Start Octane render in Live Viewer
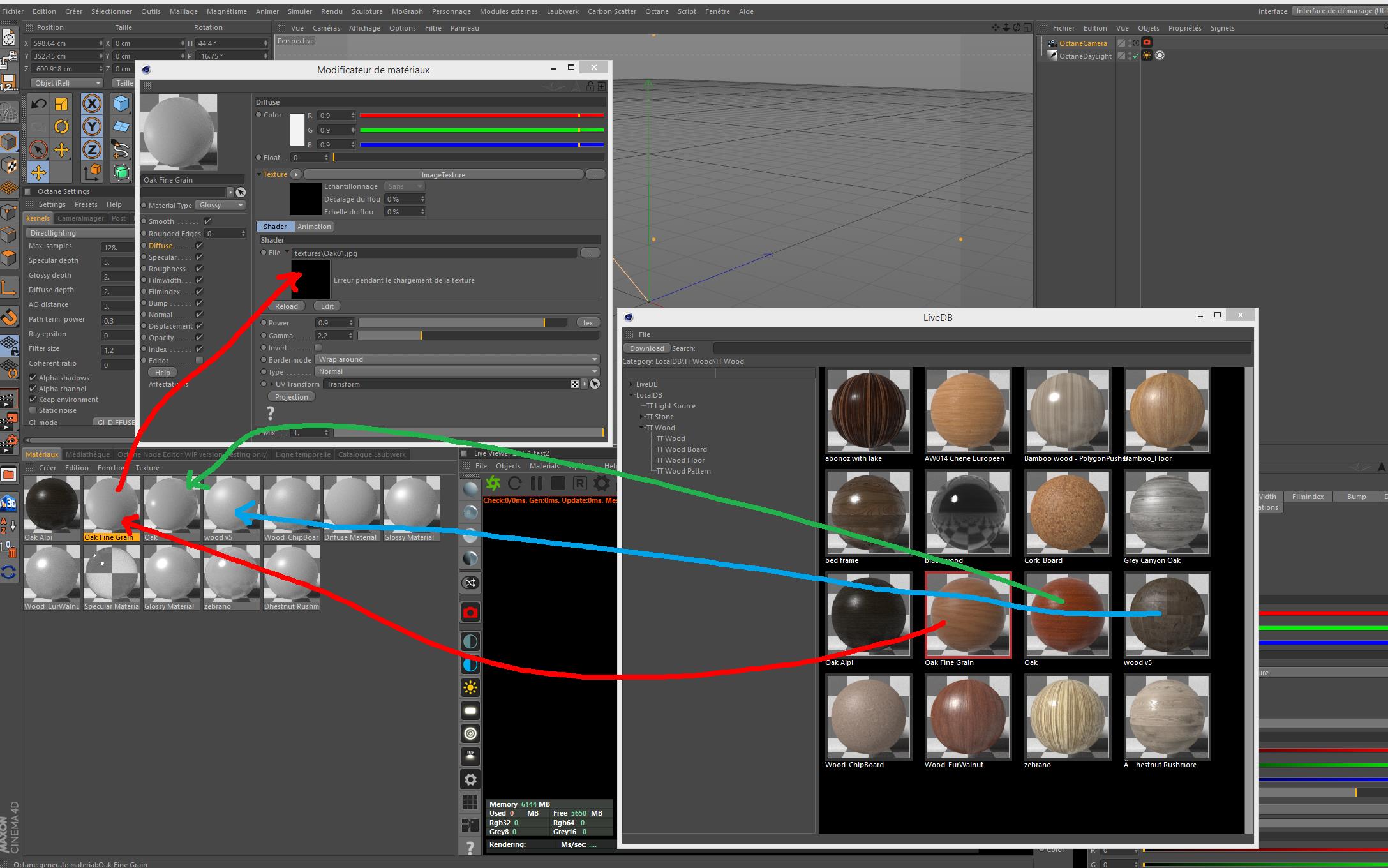The image size is (1388, 868). click(x=493, y=483)
